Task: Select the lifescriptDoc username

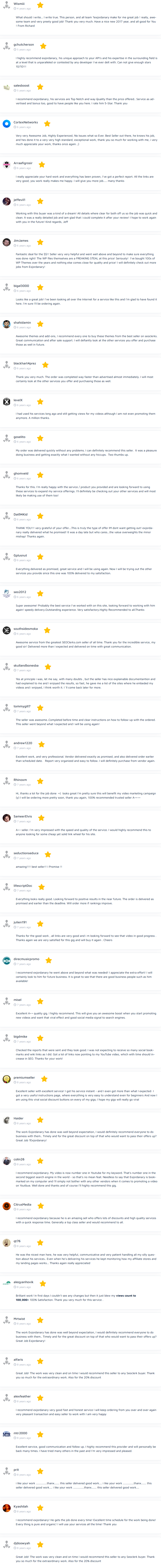Action: [23, 886]
